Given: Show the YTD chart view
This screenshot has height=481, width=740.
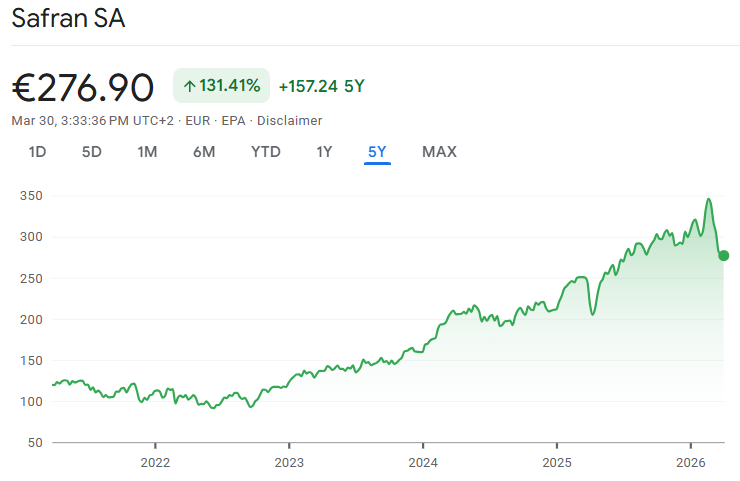Looking at the screenshot, I should (x=266, y=152).
